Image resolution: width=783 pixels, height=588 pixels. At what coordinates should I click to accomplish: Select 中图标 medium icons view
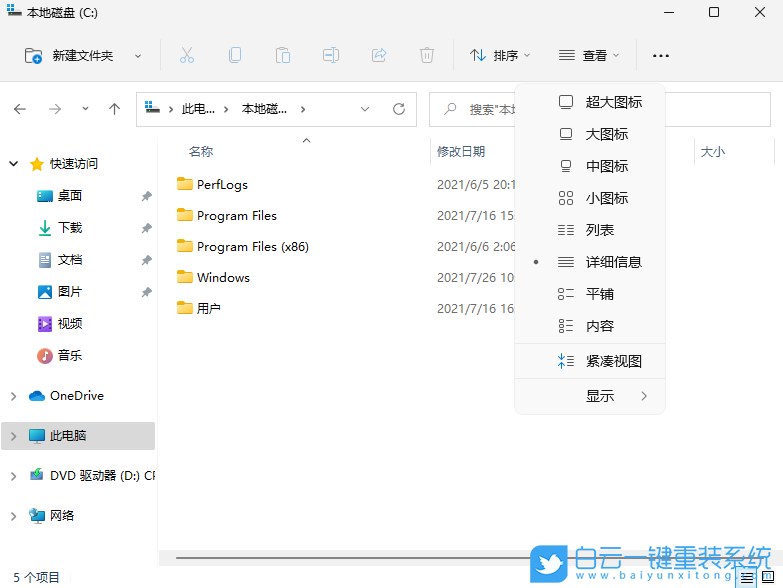pos(590,166)
